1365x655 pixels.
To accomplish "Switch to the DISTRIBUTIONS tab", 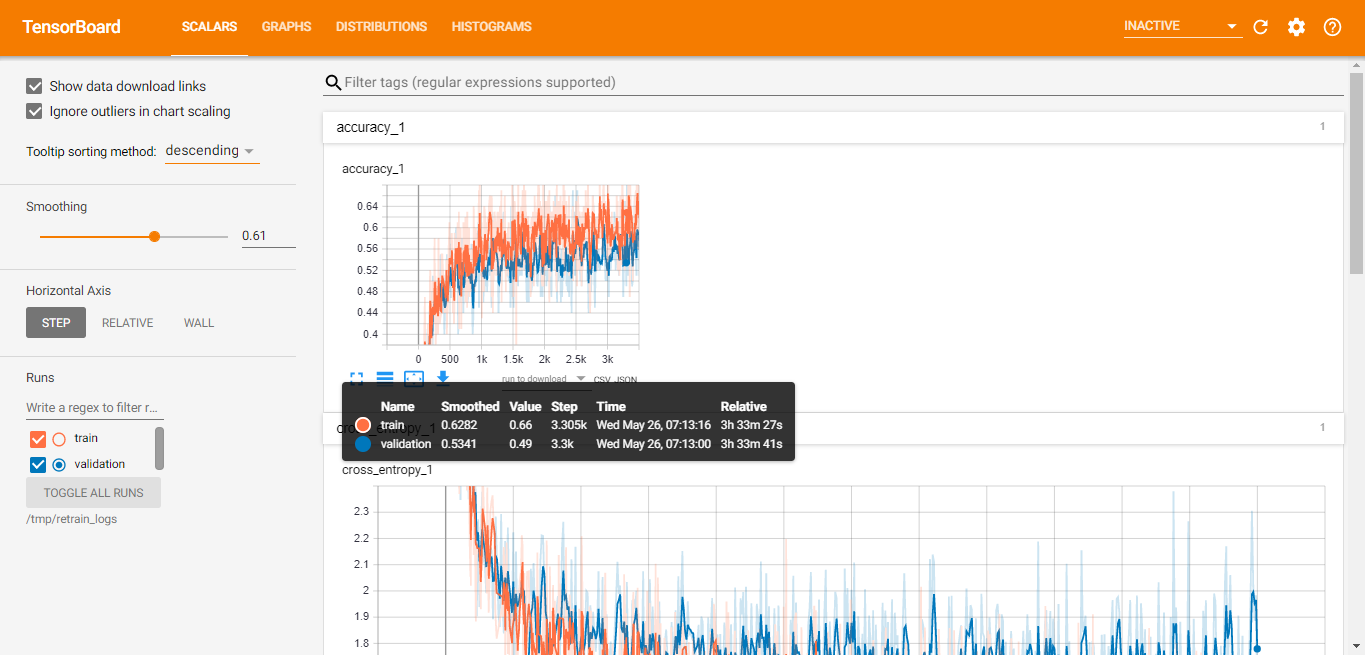I will tap(381, 27).
